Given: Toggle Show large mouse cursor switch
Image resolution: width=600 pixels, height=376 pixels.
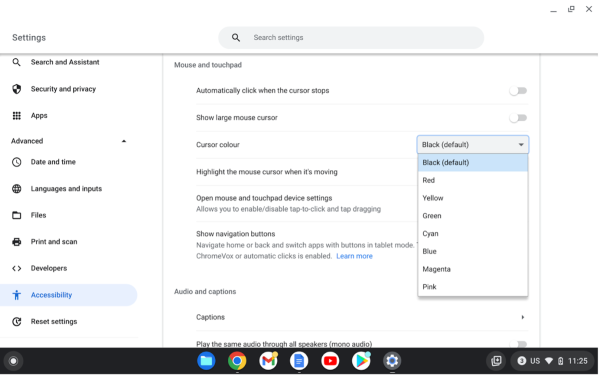Looking at the screenshot, I should coord(518,118).
